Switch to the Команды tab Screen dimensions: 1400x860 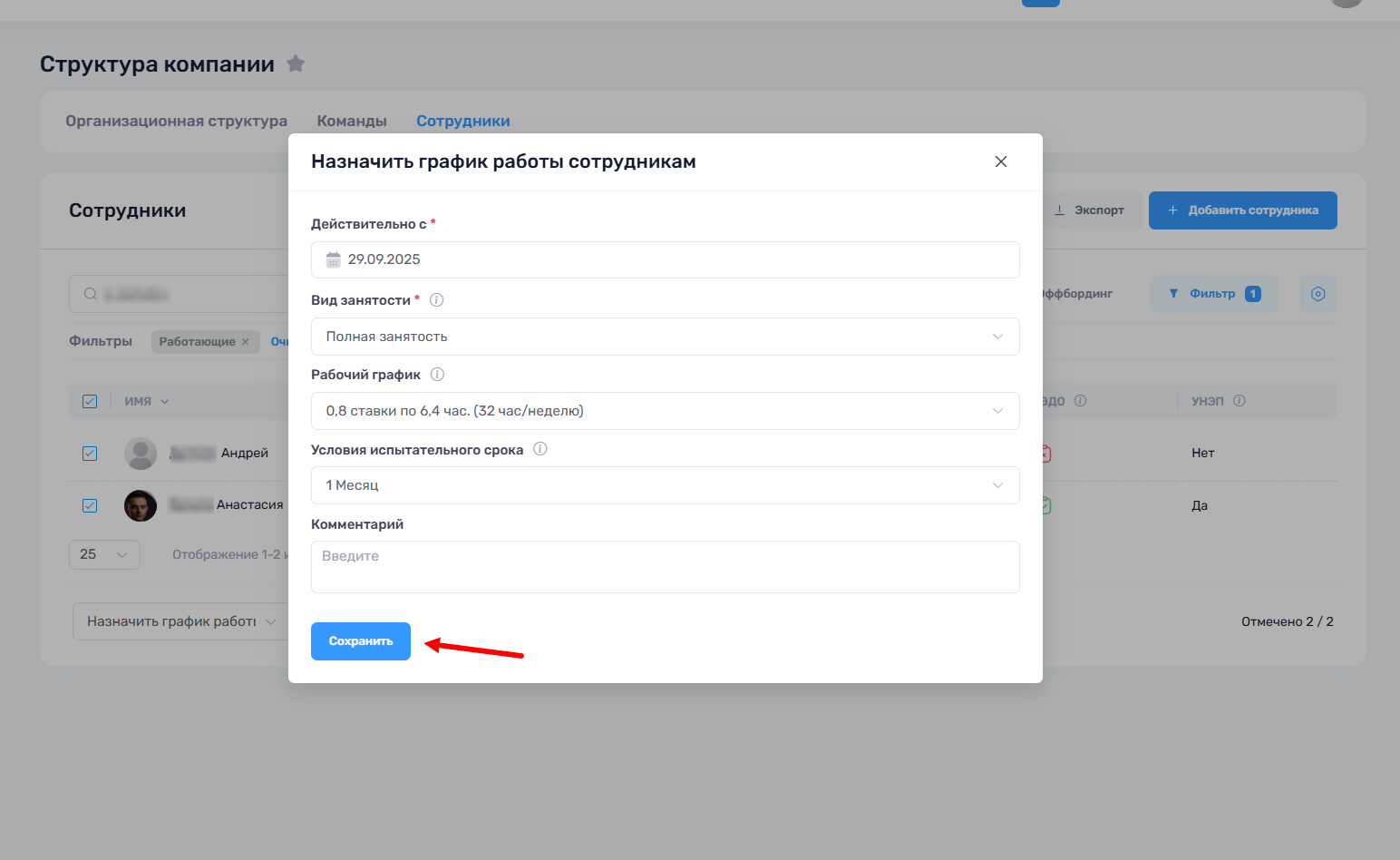pos(352,122)
